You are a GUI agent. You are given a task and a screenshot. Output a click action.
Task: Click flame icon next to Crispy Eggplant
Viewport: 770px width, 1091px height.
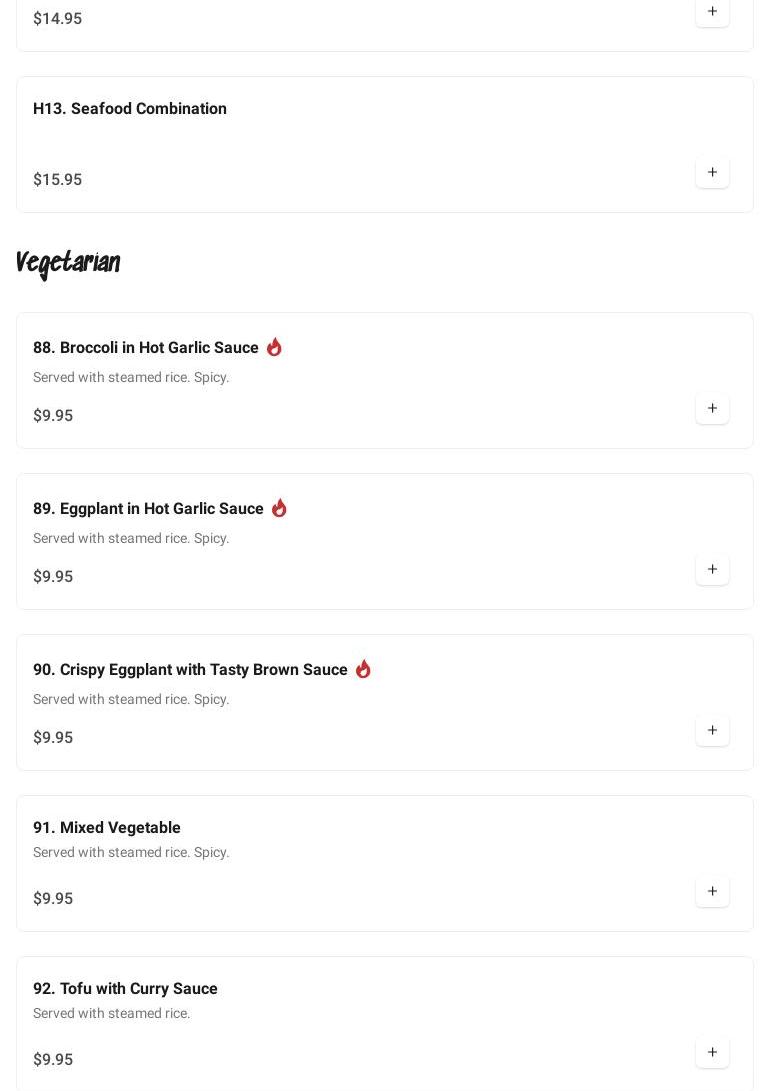tap(363, 669)
